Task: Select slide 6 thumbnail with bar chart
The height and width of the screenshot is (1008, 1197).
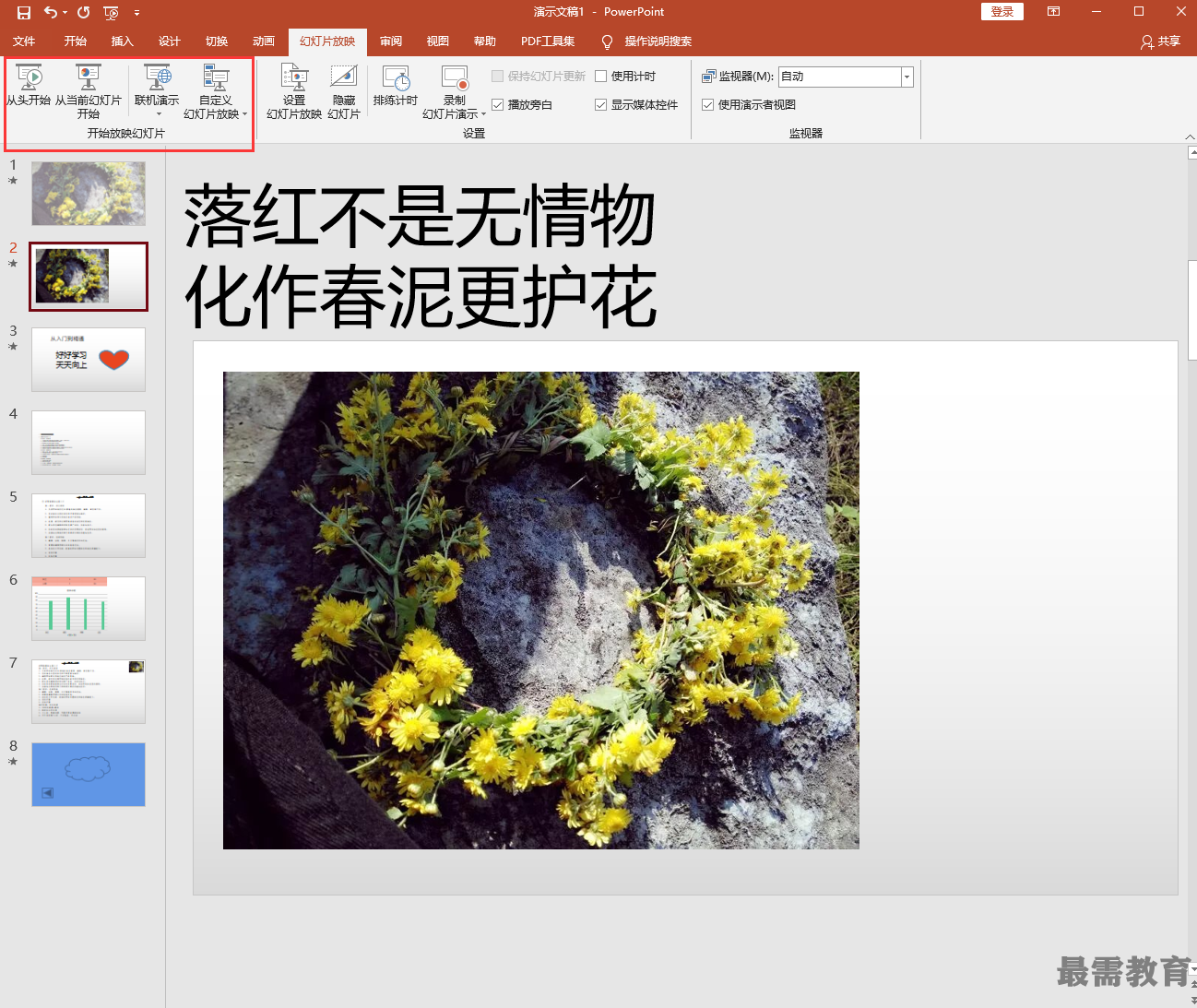Action: (x=89, y=609)
